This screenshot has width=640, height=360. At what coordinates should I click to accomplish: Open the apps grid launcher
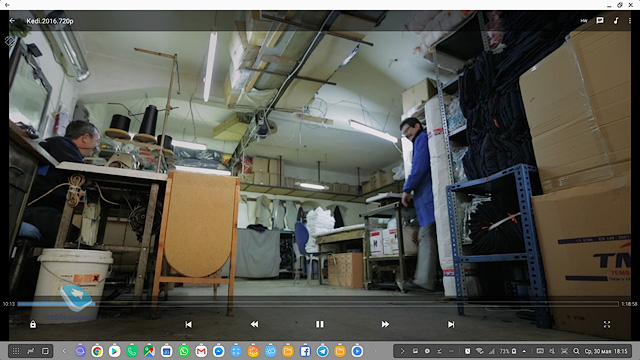16,351
